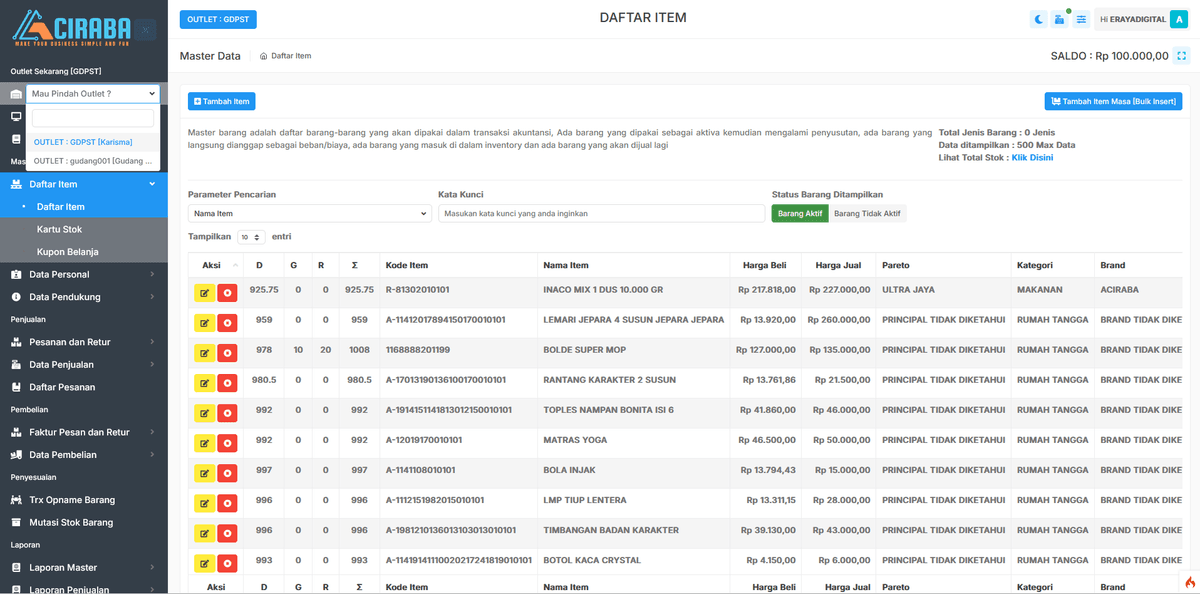Open the calendar icon in header
Screen dimensions: 1200x594
coord(1060,19)
